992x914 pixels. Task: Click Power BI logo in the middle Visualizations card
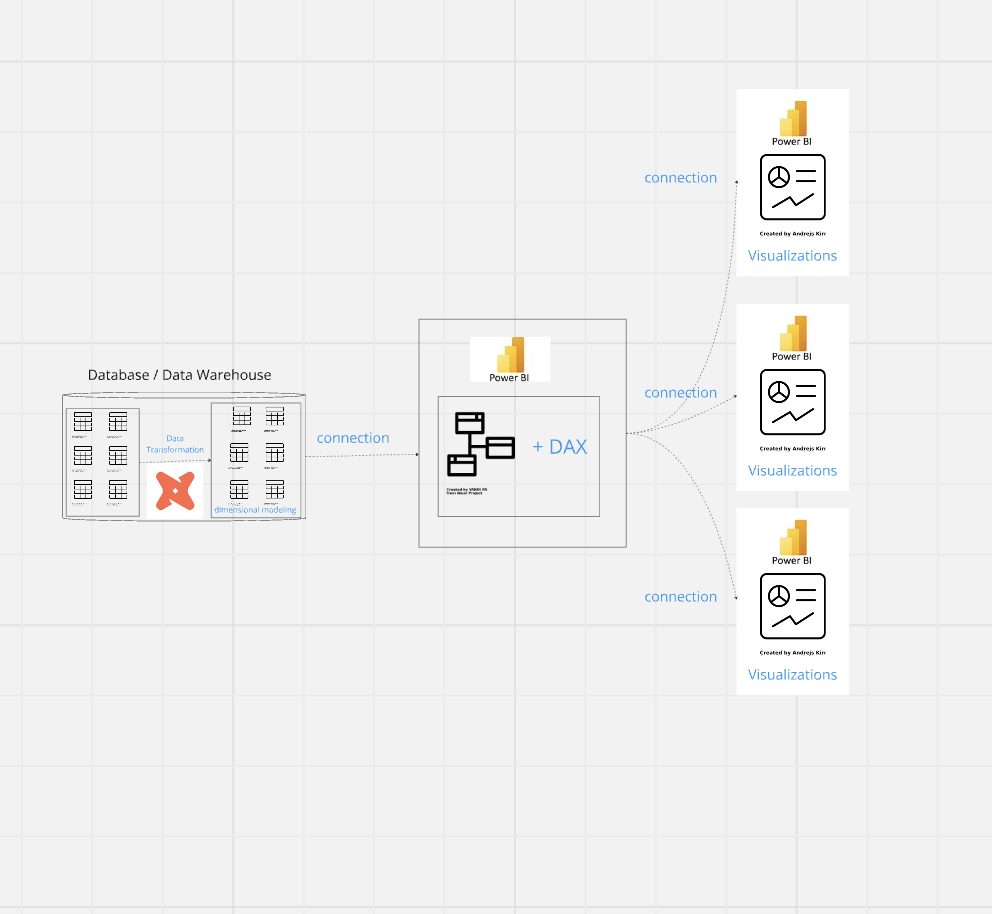click(x=793, y=333)
